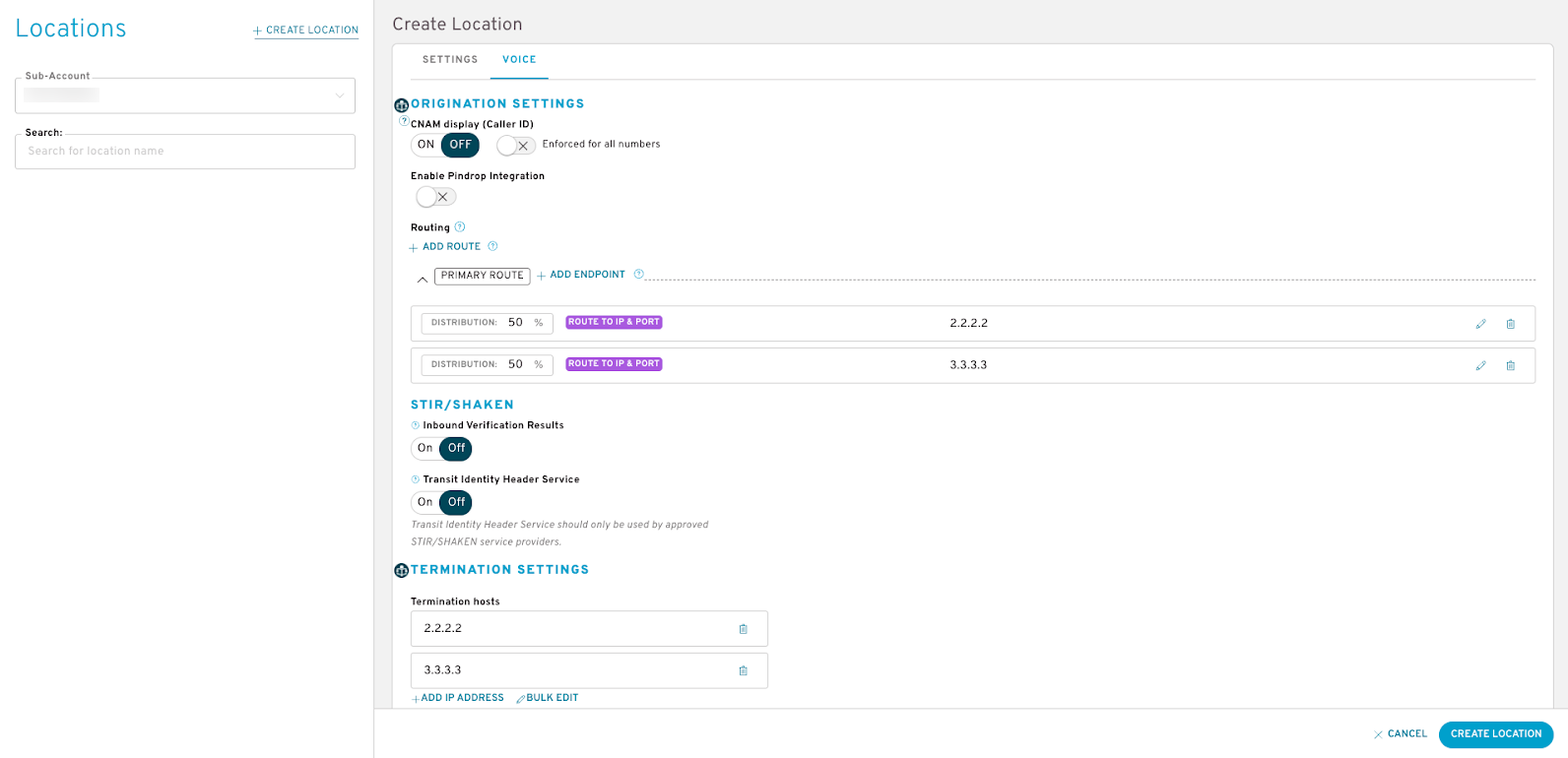The height and width of the screenshot is (758, 1568).
Task: Open the Routing help tooltip icon
Action: 460,227
